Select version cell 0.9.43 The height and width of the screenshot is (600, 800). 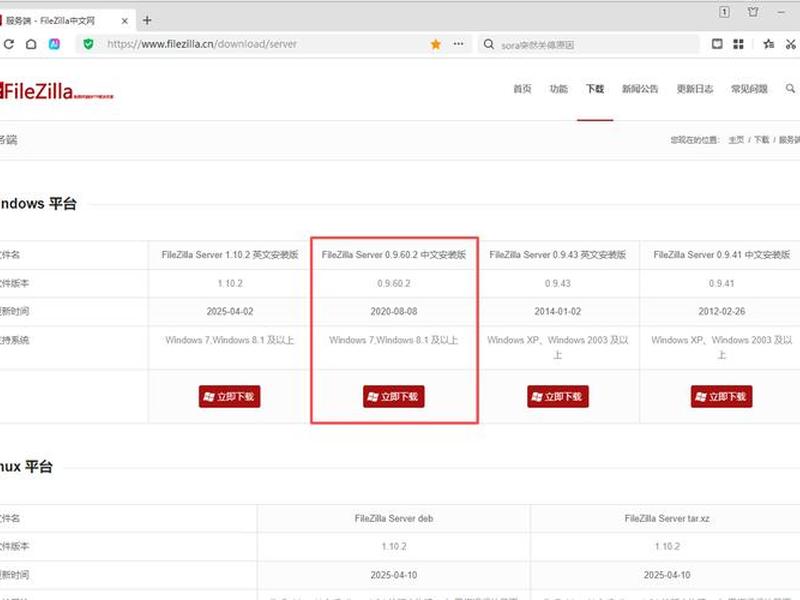558,283
